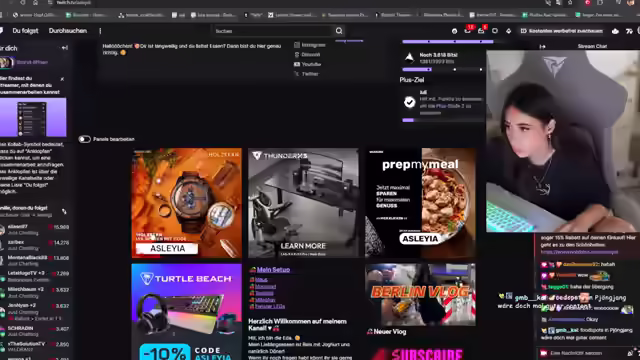Click the Bits diamond icon
The image size is (640, 360).
click(x=509, y=31)
